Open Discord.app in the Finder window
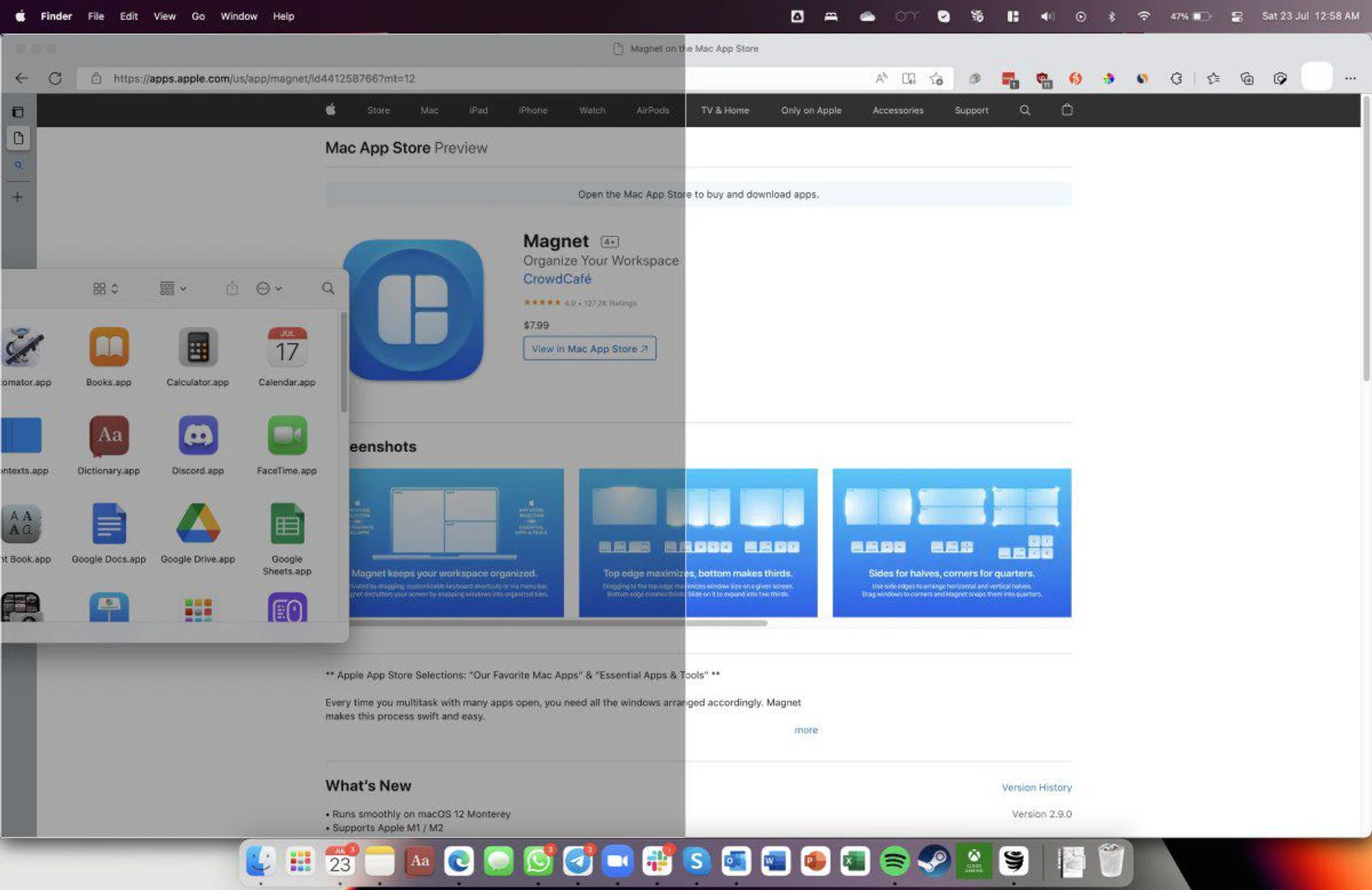 coord(198,436)
